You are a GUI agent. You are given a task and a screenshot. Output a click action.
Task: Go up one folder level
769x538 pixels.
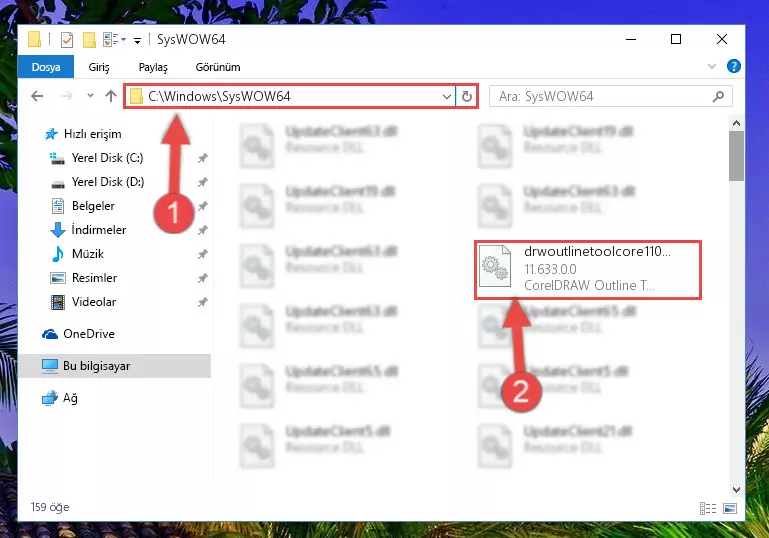coord(111,96)
